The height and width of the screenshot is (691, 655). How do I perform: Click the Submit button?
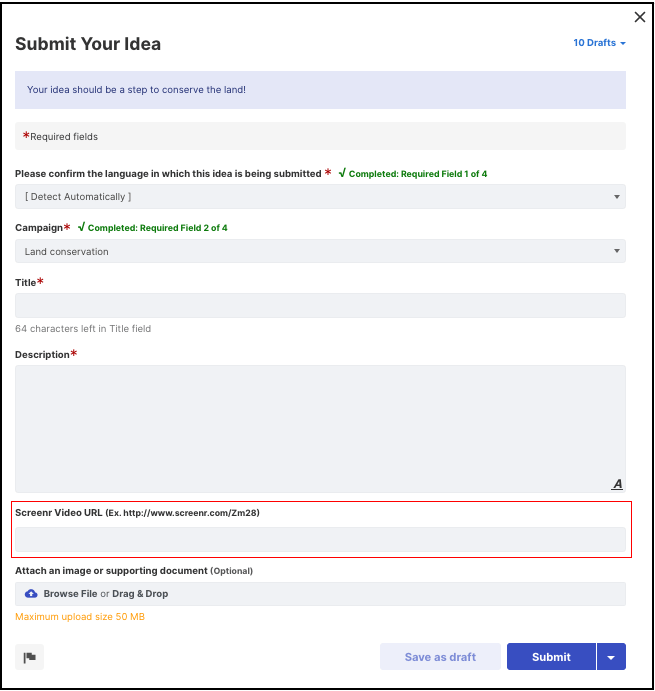tap(551, 657)
